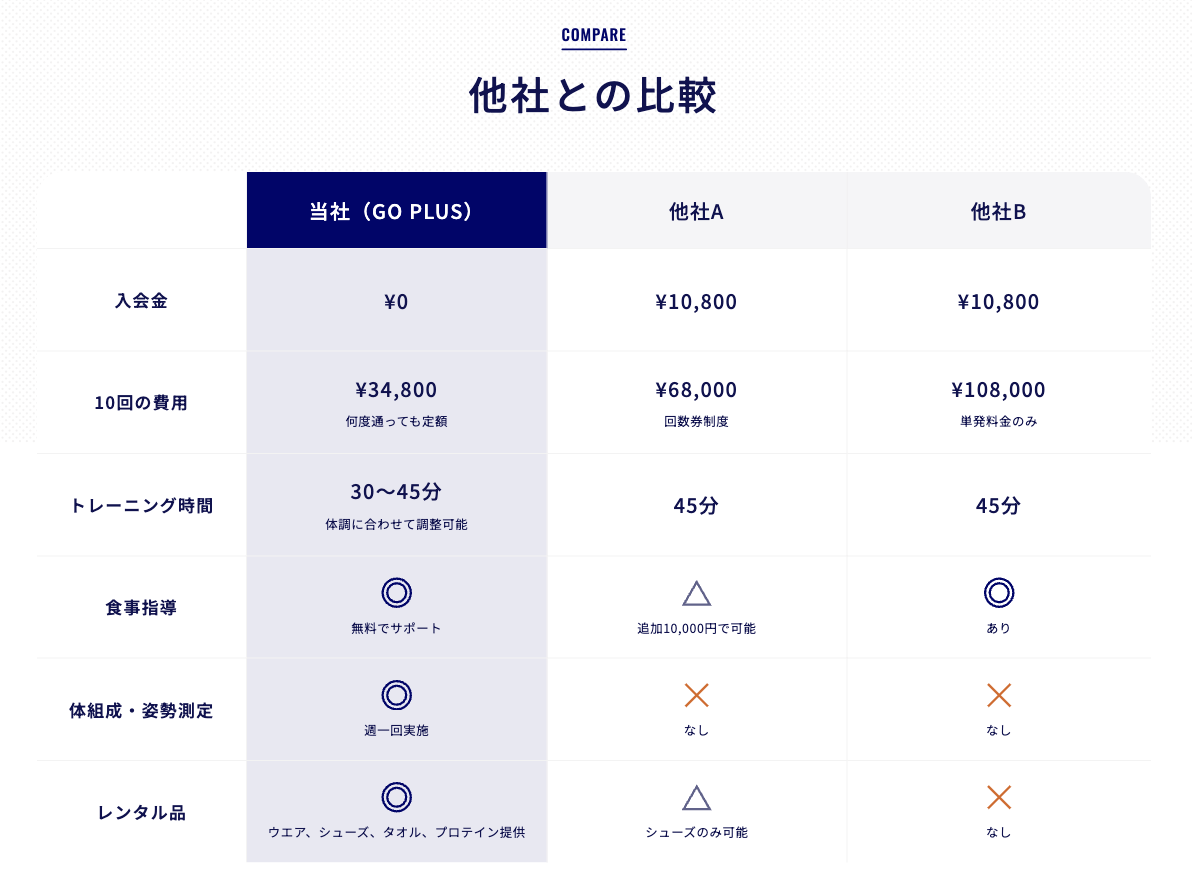Viewport: 1192px width, 878px height.
Task: Click double-circle icon in GO PLUS 食事指導 cell
Action: [x=396, y=593]
